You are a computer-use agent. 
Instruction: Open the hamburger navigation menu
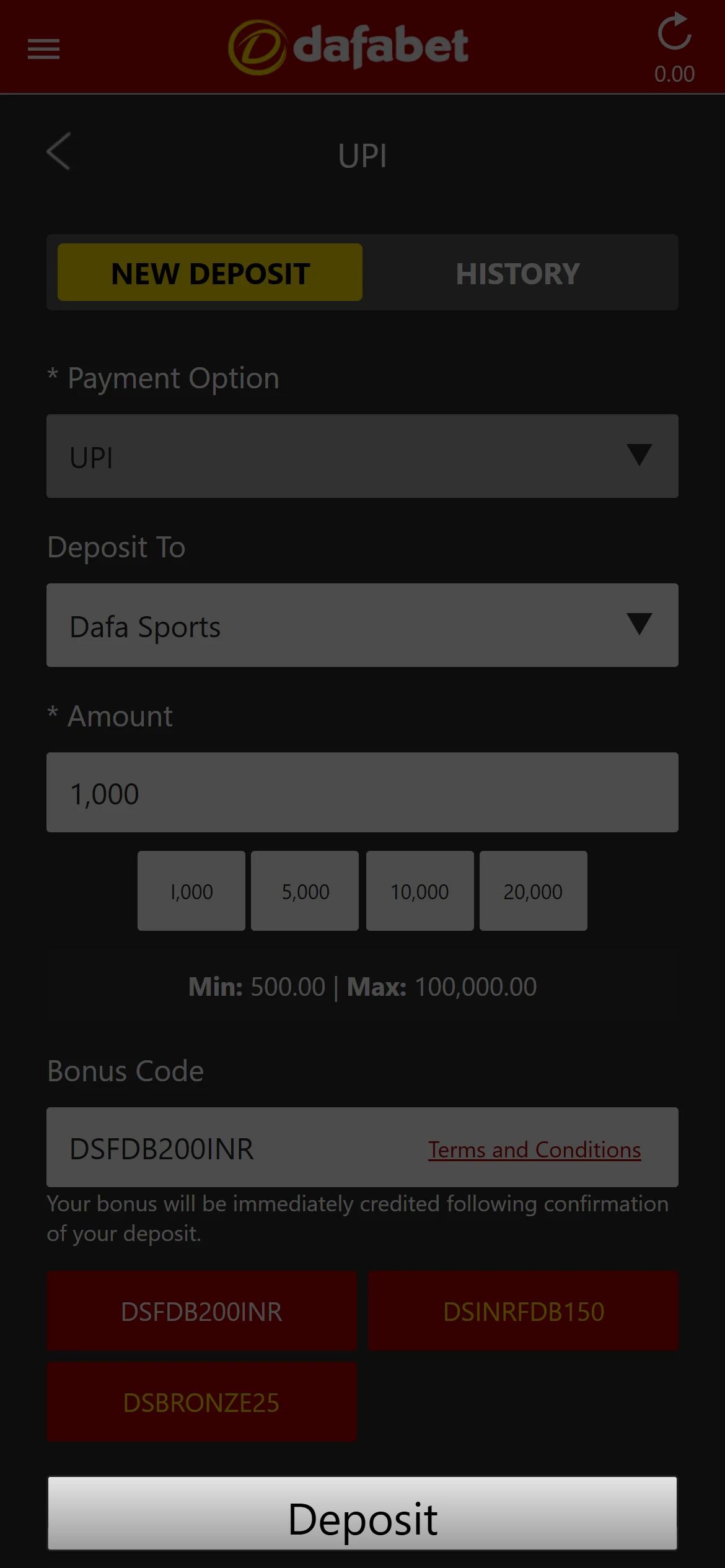43,48
